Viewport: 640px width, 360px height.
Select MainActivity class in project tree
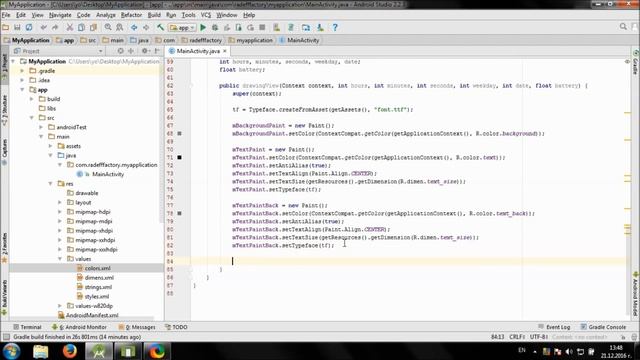108,174
